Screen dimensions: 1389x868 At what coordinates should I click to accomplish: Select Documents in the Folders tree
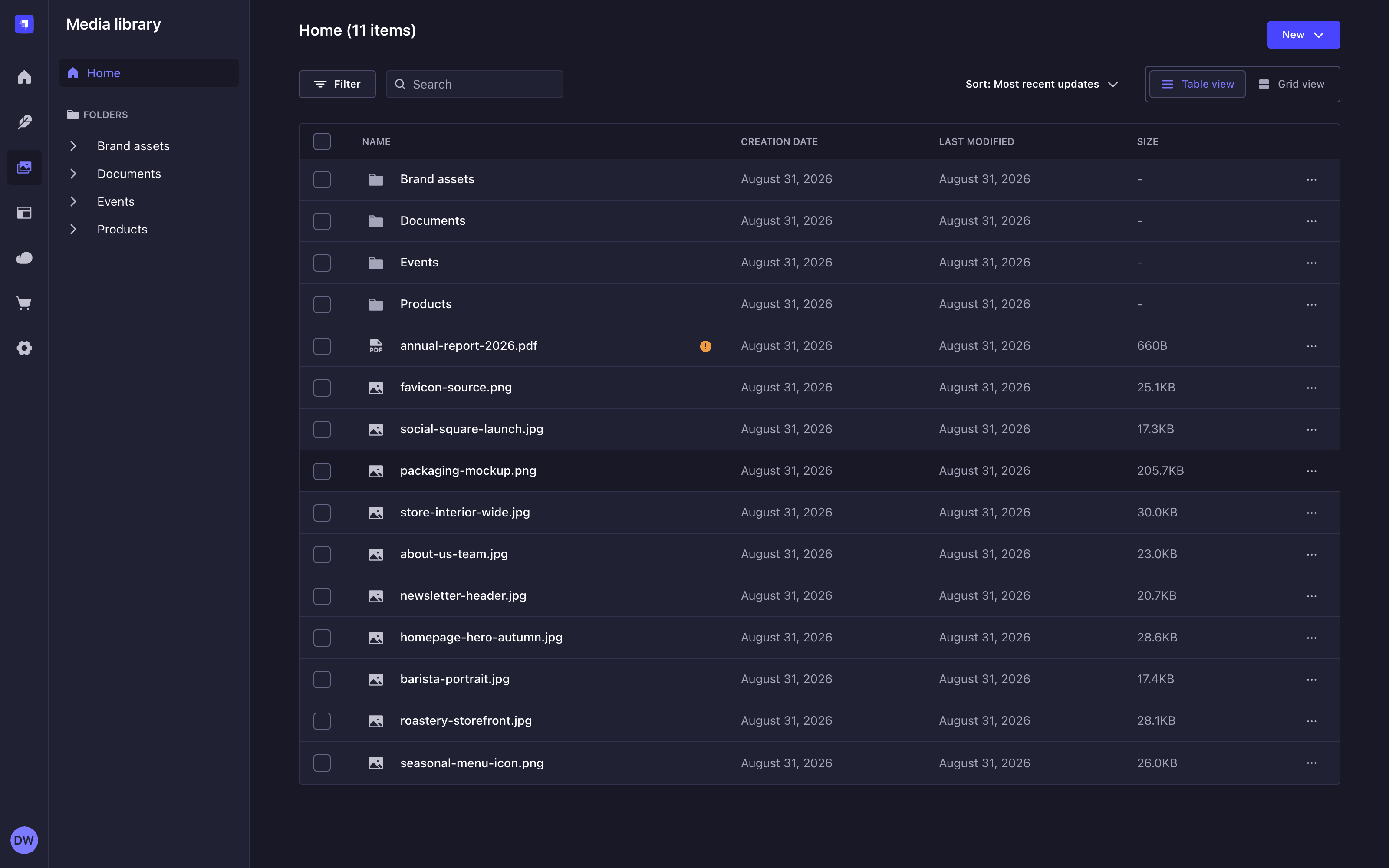click(129, 173)
